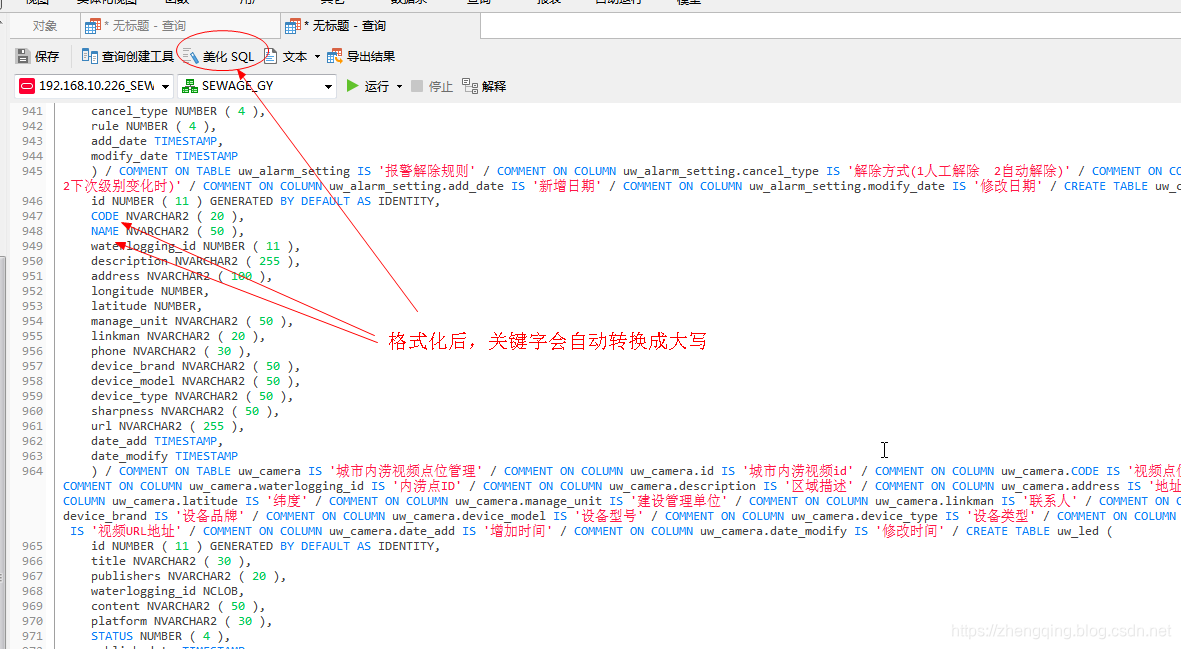Expand the 文本 dropdown arrow

317,56
